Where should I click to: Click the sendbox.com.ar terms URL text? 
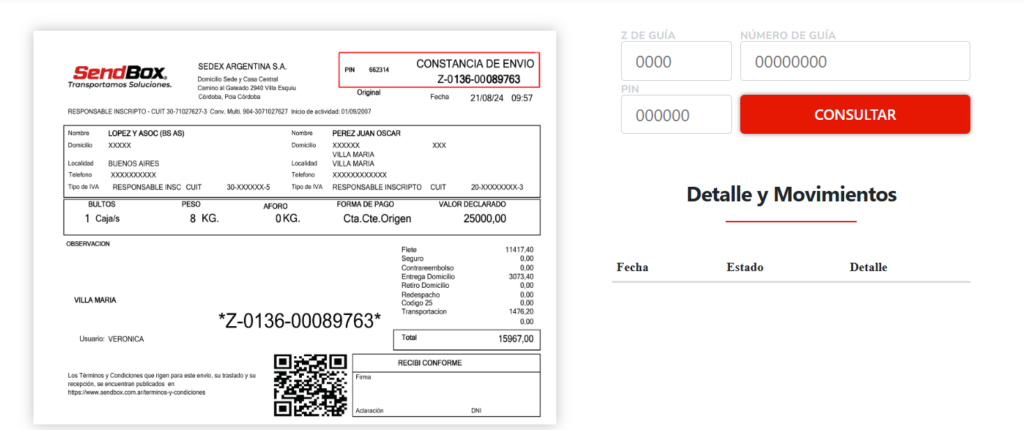click(x=137, y=393)
